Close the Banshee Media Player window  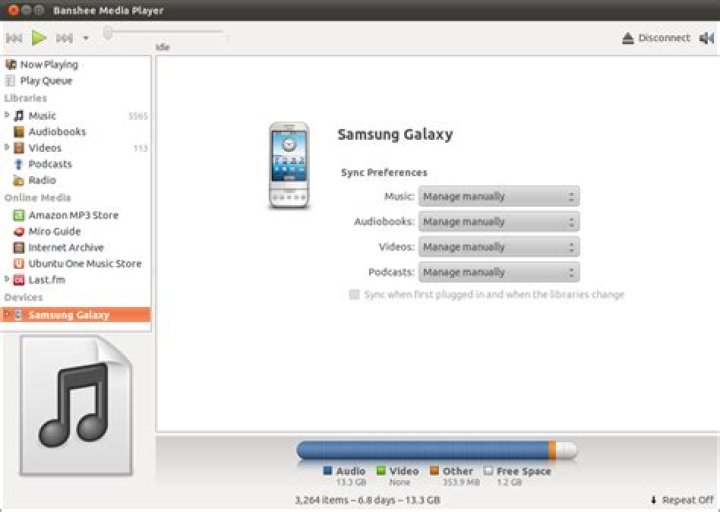coord(13,10)
